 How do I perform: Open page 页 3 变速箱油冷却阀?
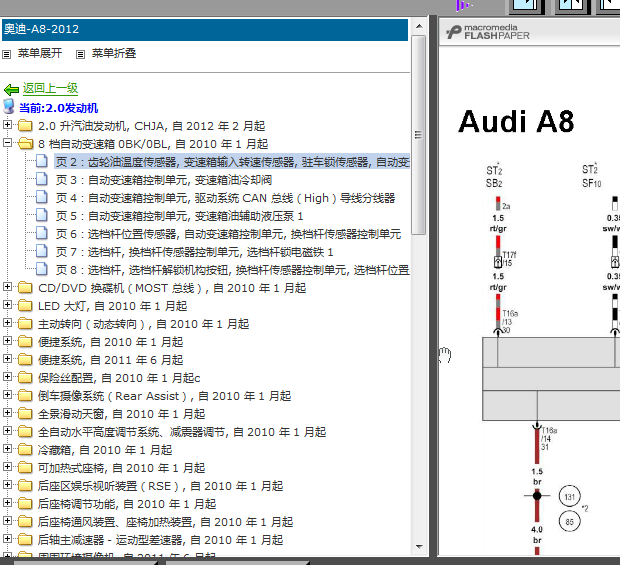pos(164,180)
